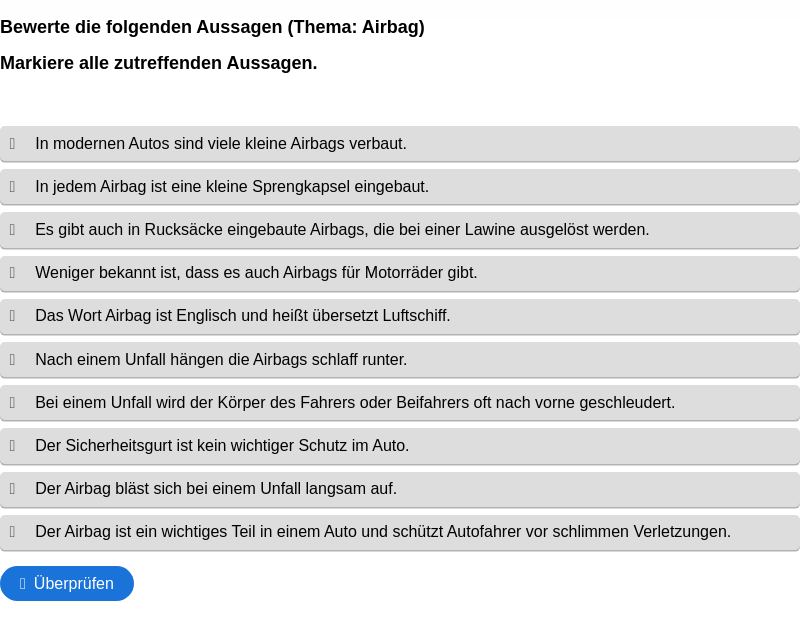Pick the 'Bei einem Unfall wird der Körper' row
The height and width of the screenshot is (617, 800).
coord(400,403)
